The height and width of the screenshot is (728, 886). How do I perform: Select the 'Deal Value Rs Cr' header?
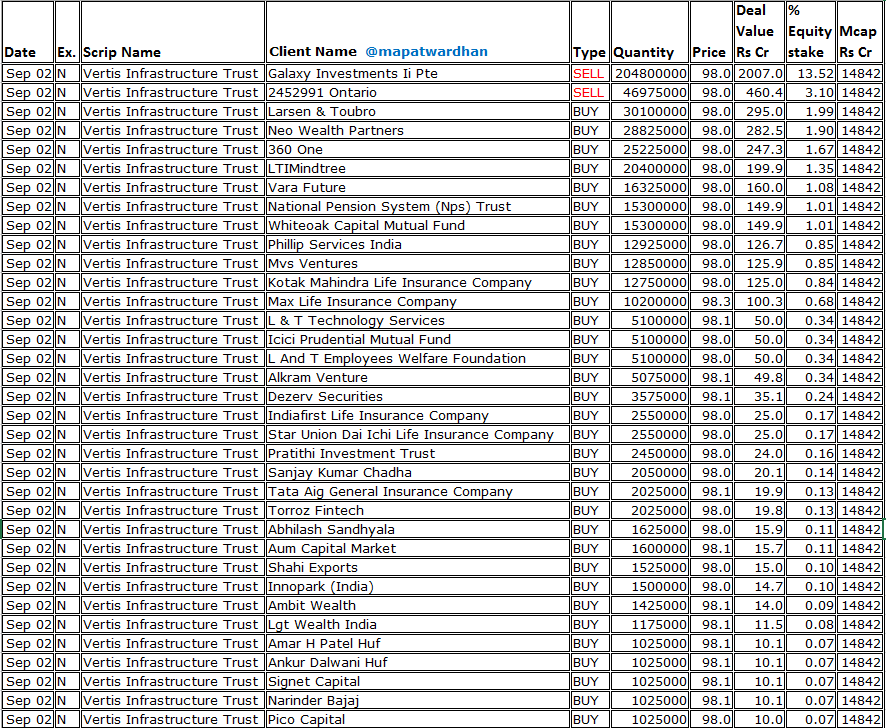click(758, 32)
